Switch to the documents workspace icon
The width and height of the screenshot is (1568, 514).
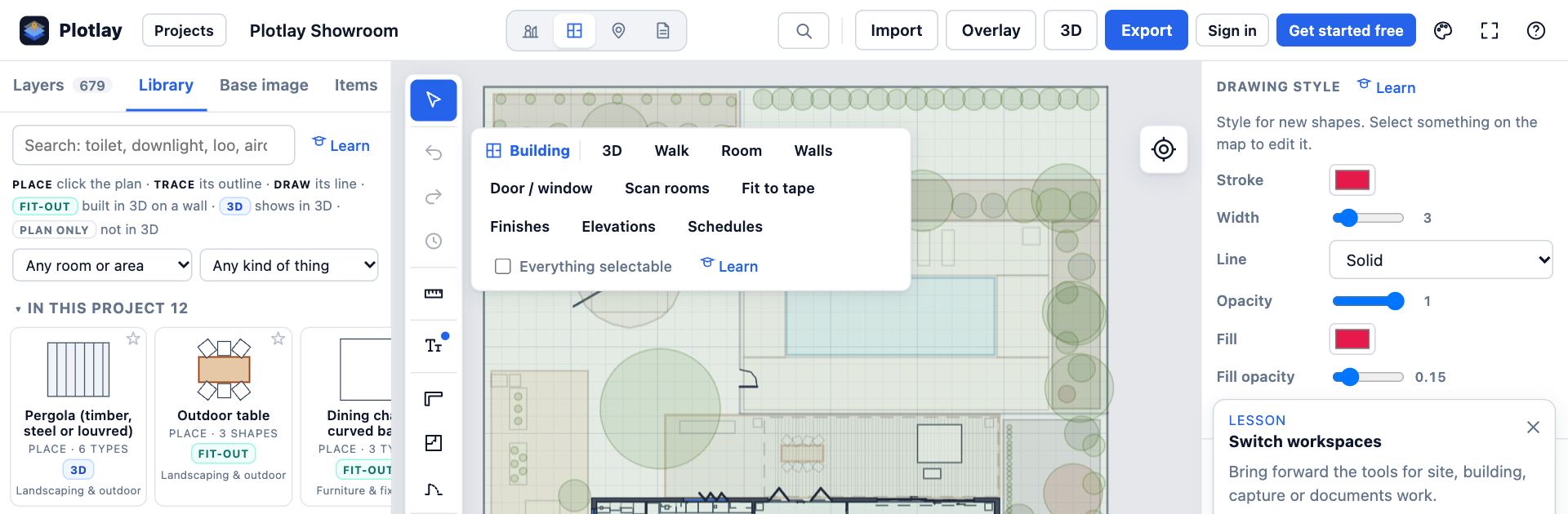pos(663,31)
